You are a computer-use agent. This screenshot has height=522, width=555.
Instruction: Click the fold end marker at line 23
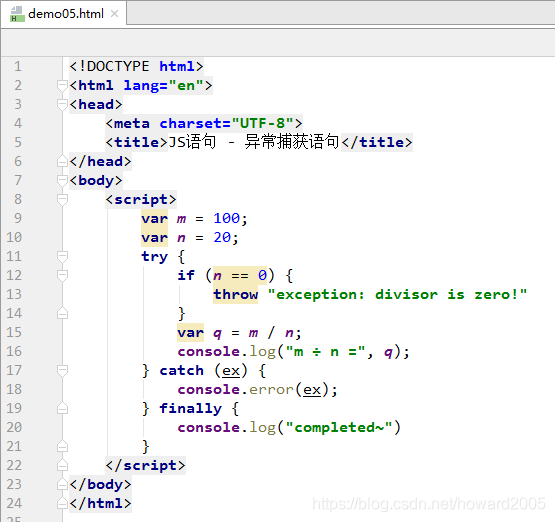click(x=62, y=484)
